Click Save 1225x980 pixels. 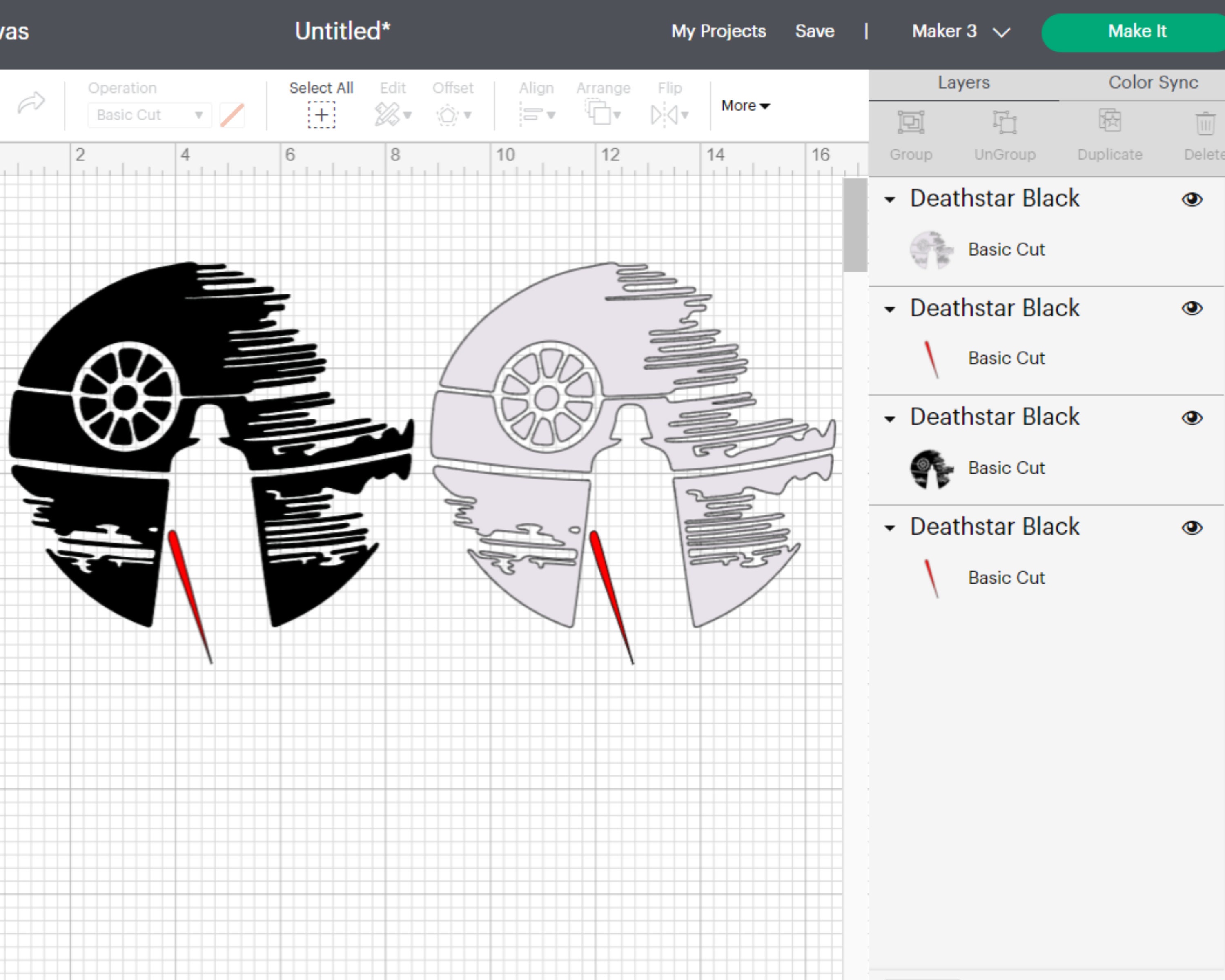point(815,31)
